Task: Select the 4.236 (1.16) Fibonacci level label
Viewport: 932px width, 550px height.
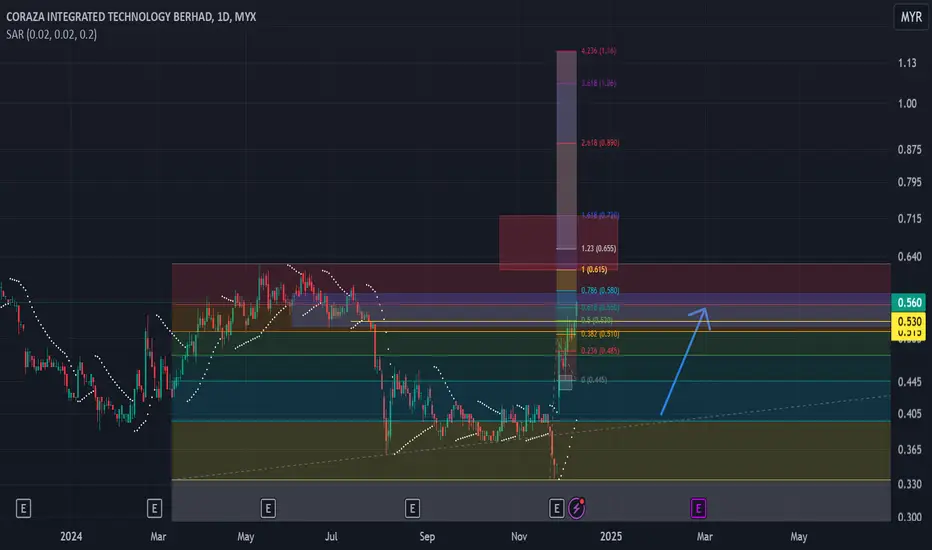Action: pos(599,51)
